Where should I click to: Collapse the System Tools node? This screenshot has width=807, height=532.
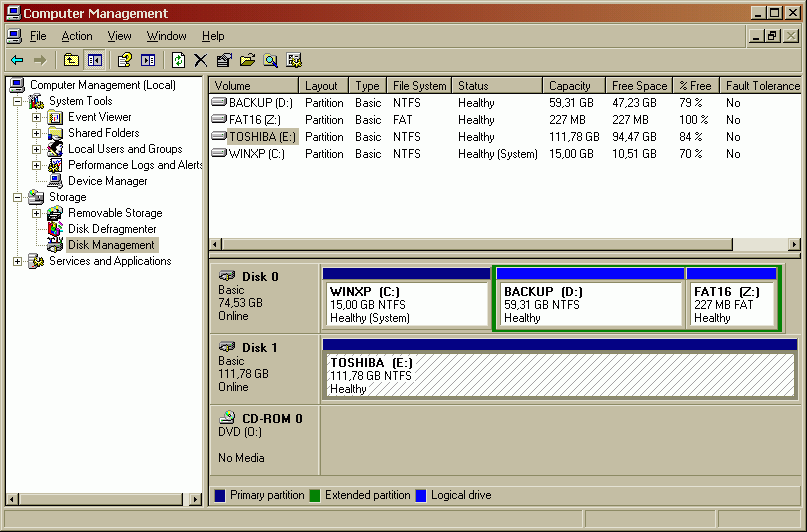pyautogui.click(x=17, y=101)
